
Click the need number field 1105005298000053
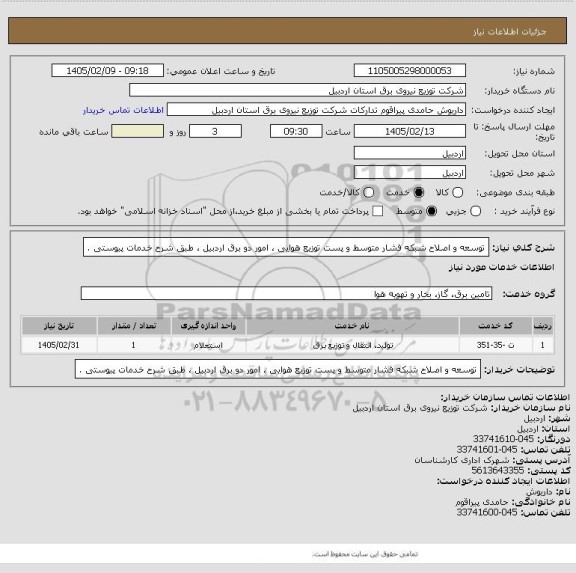(410, 71)
